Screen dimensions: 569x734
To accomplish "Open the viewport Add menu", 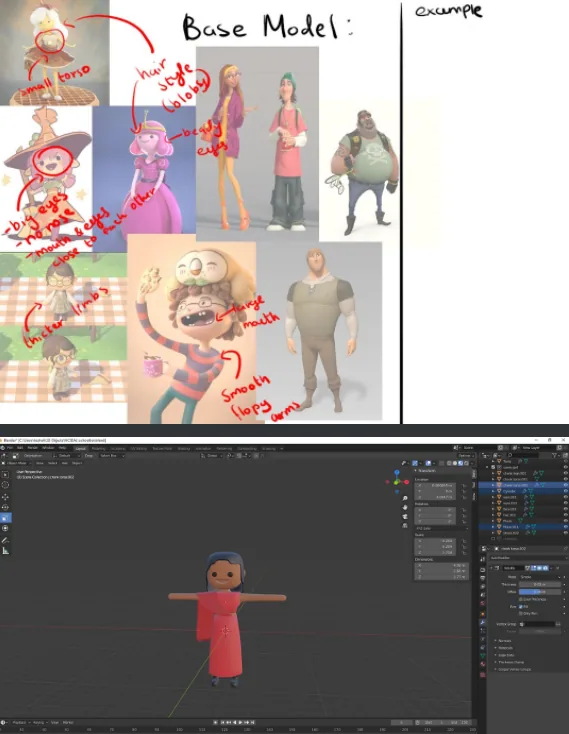I will 65,463.
